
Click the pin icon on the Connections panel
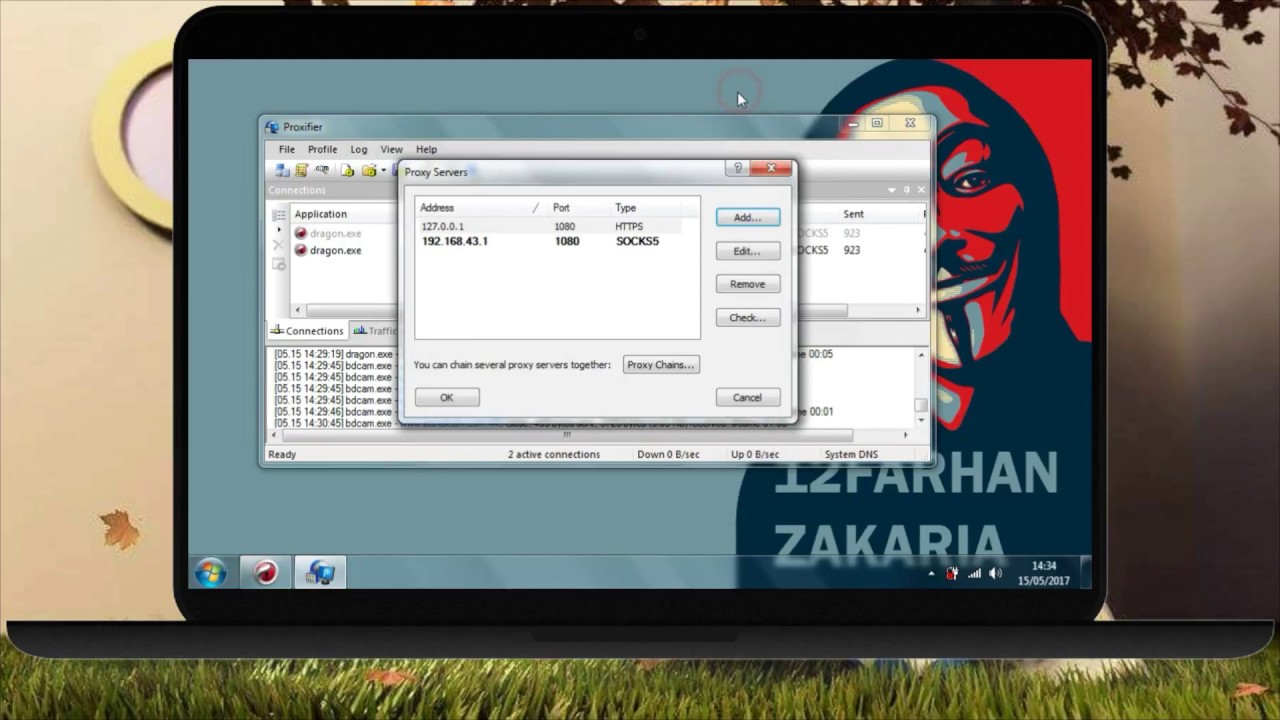pos(907,190)
